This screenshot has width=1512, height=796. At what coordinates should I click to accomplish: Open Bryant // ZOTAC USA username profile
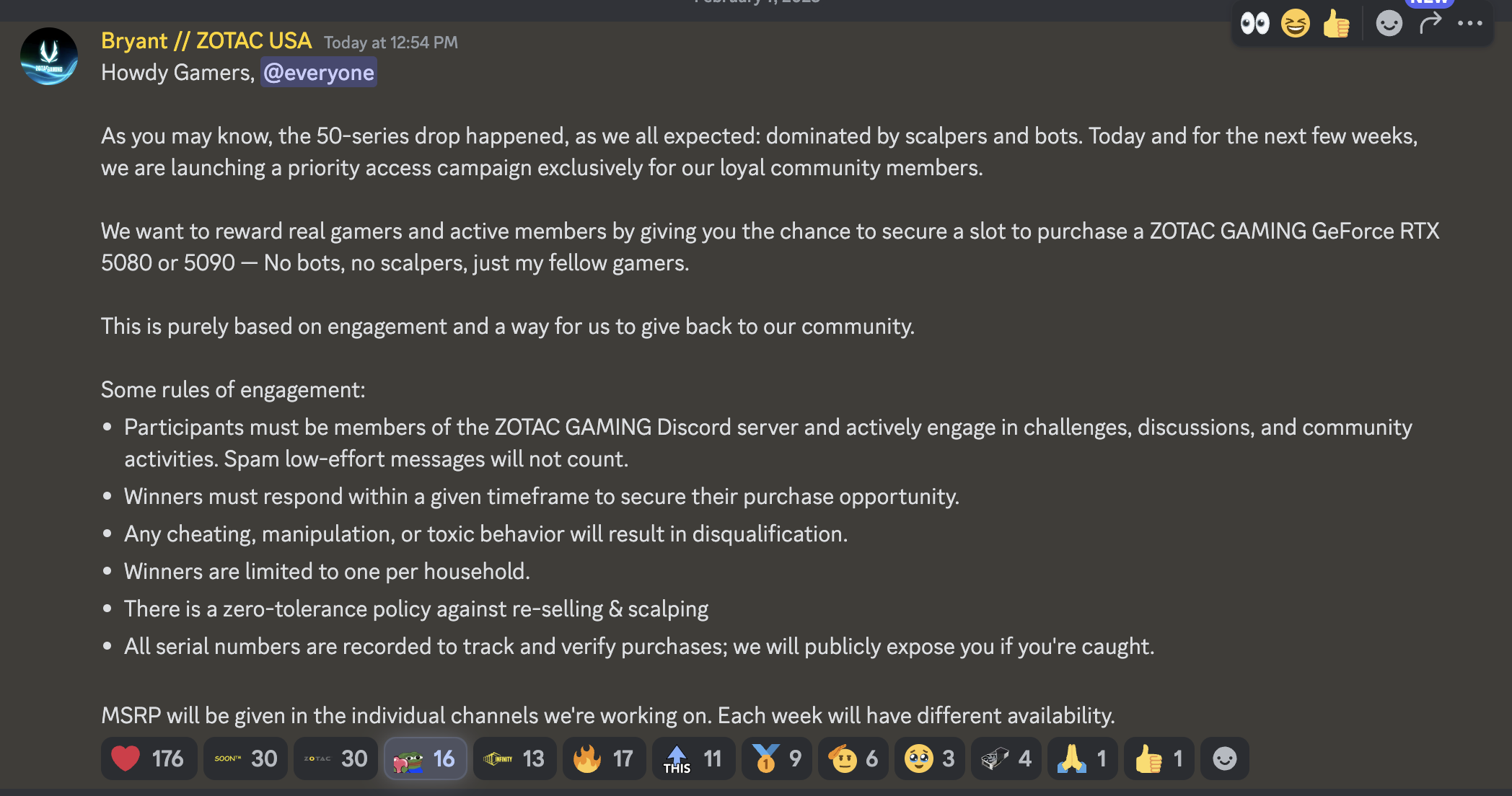[206, 41]
